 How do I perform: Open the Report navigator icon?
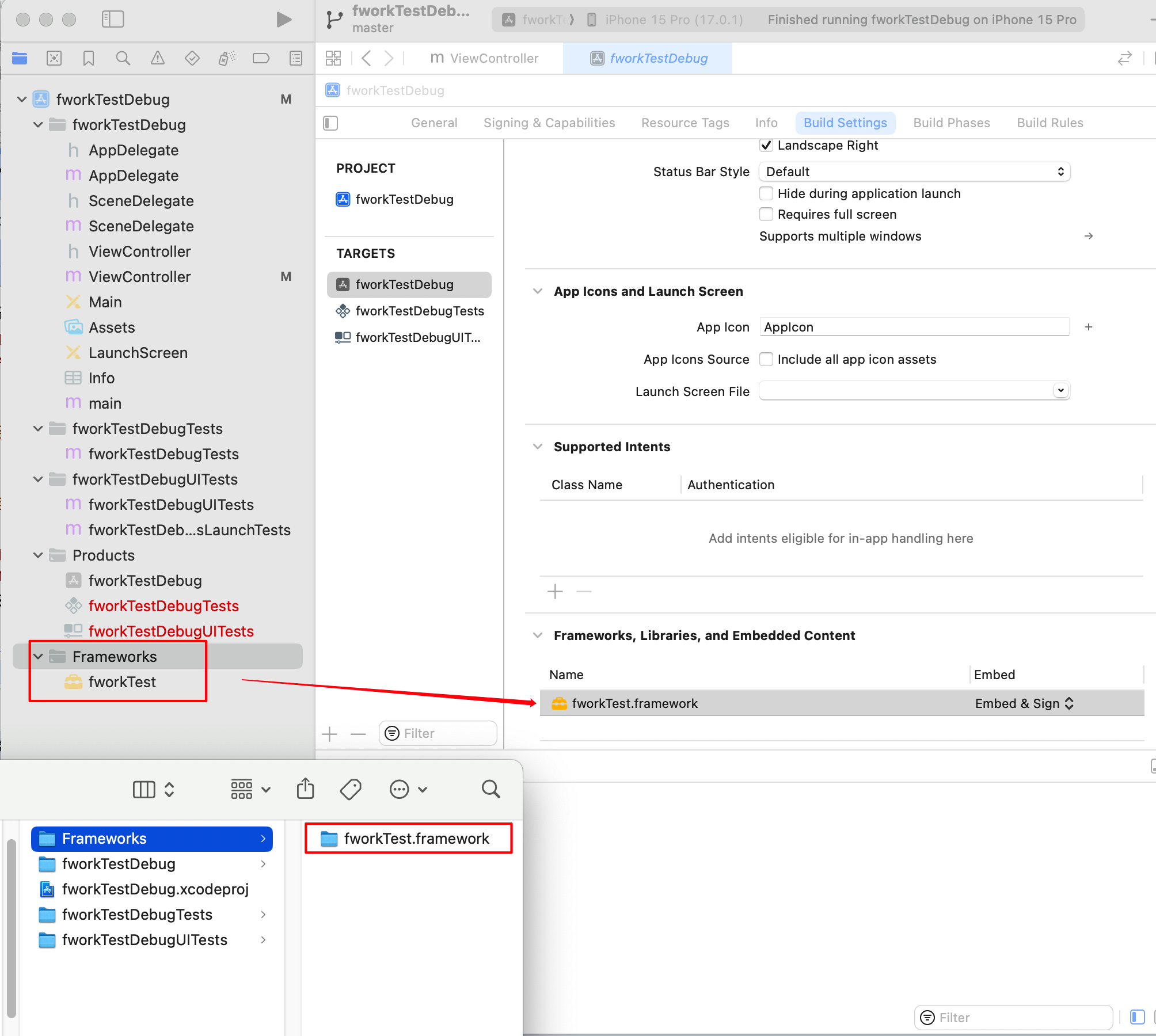pyautogui.click(x=296, y=58)
